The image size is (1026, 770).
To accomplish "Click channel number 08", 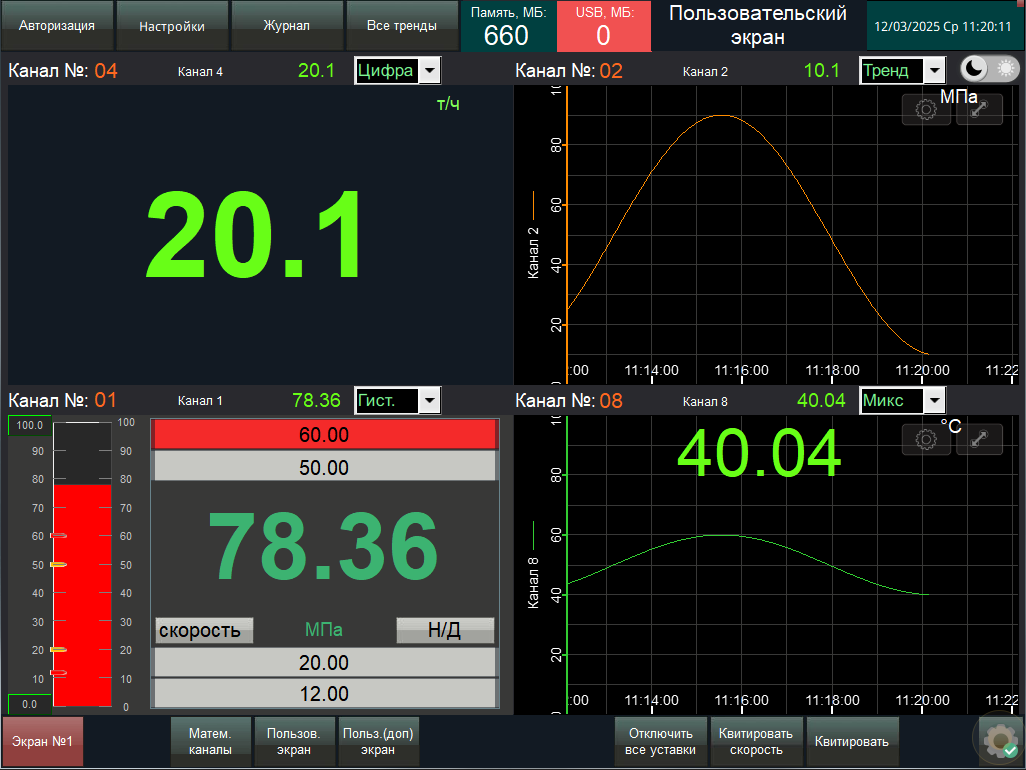I will coord(611,400).
